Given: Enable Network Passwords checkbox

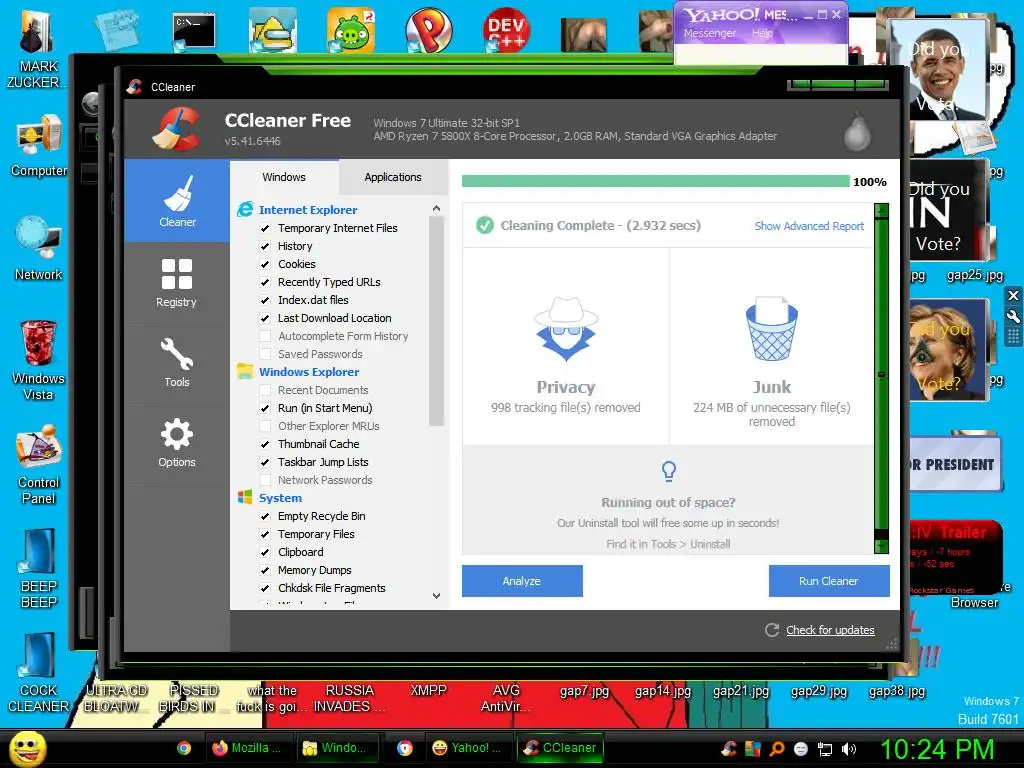Looking at the screenshot, I should click(x=265, y=480).
